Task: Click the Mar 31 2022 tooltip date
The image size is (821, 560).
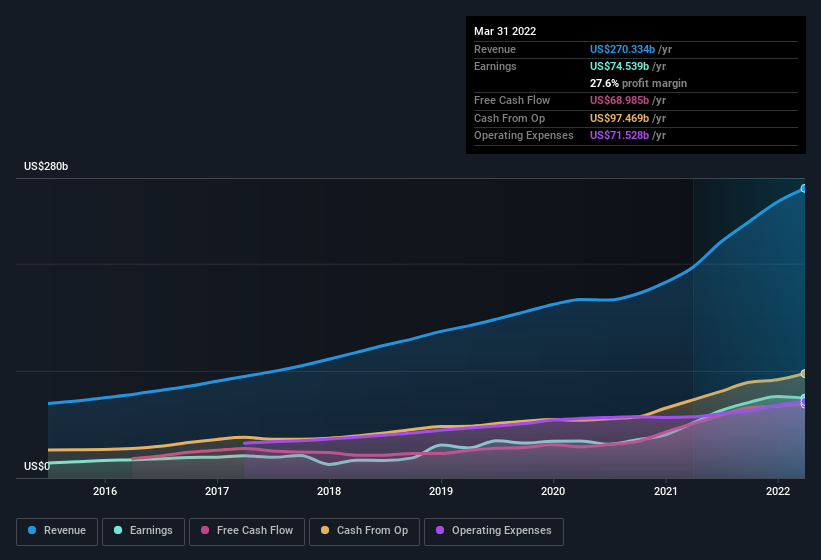Action: point(505,31)
